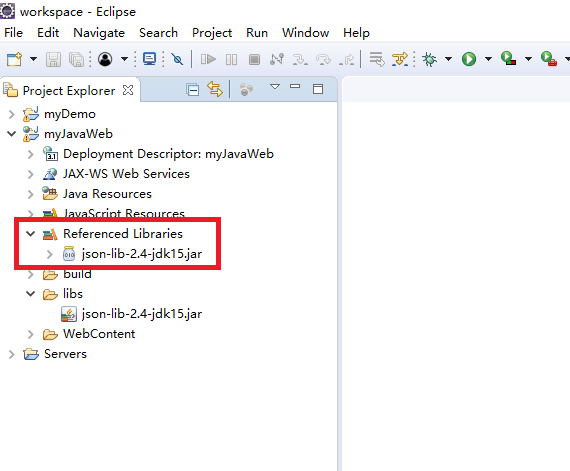Select the Project Explorer tab
This screenshot has height=471, width=570.
pos(69,90)
